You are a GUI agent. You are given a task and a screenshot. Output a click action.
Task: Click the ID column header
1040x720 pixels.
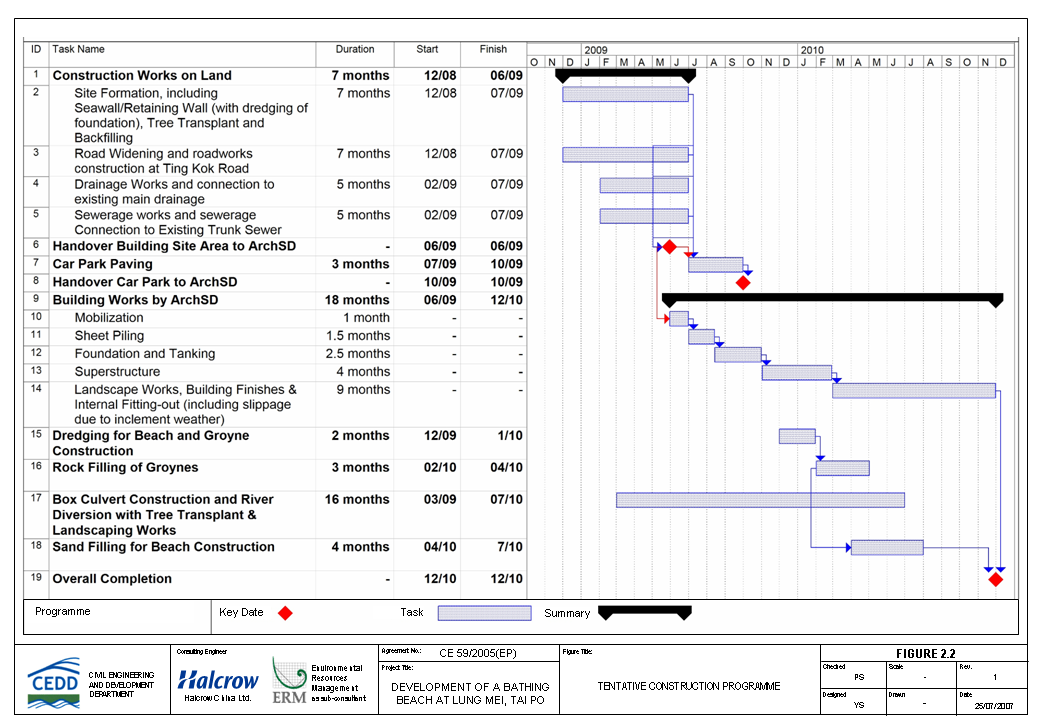point(36,49)
